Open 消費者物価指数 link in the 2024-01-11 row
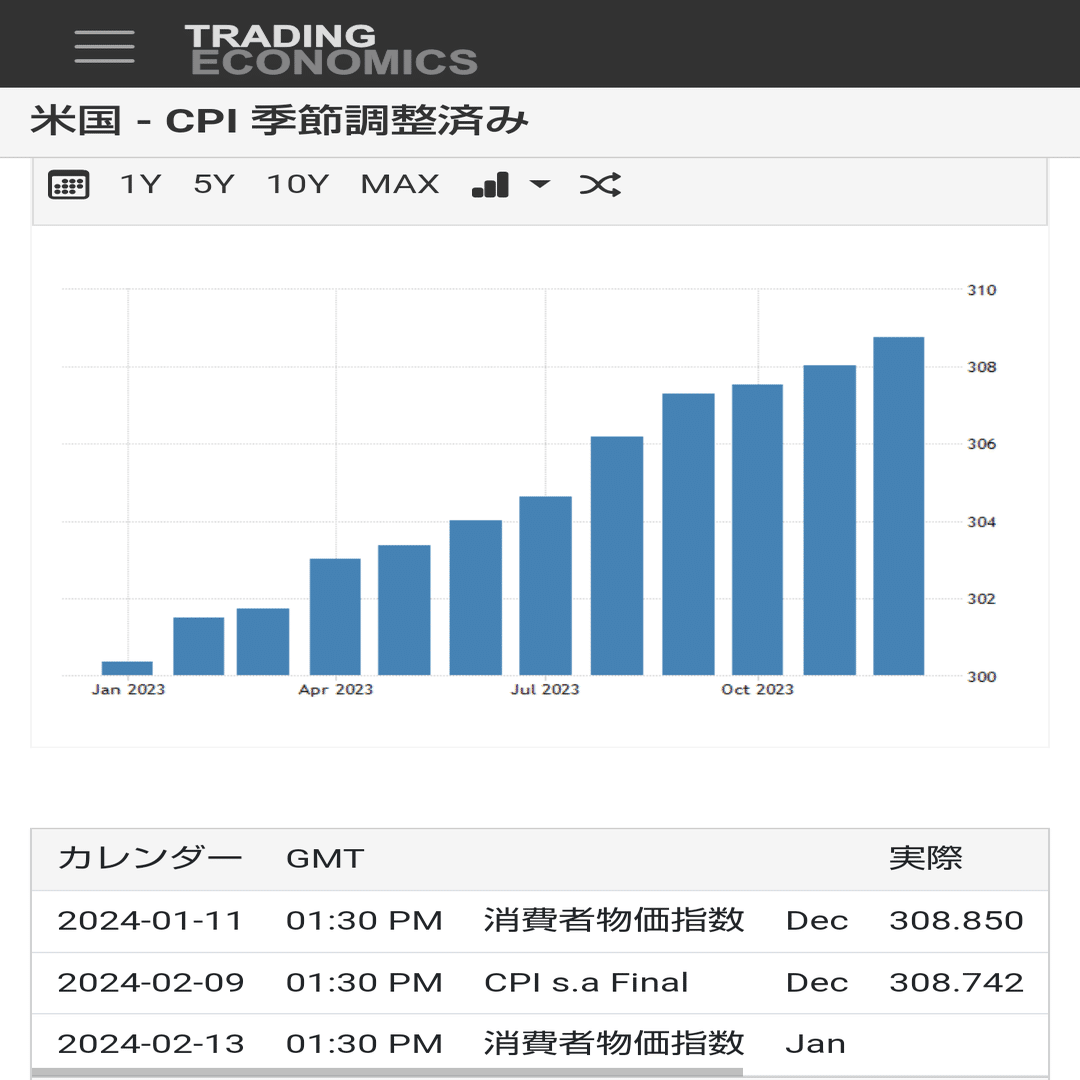 (x=614, y=920)
